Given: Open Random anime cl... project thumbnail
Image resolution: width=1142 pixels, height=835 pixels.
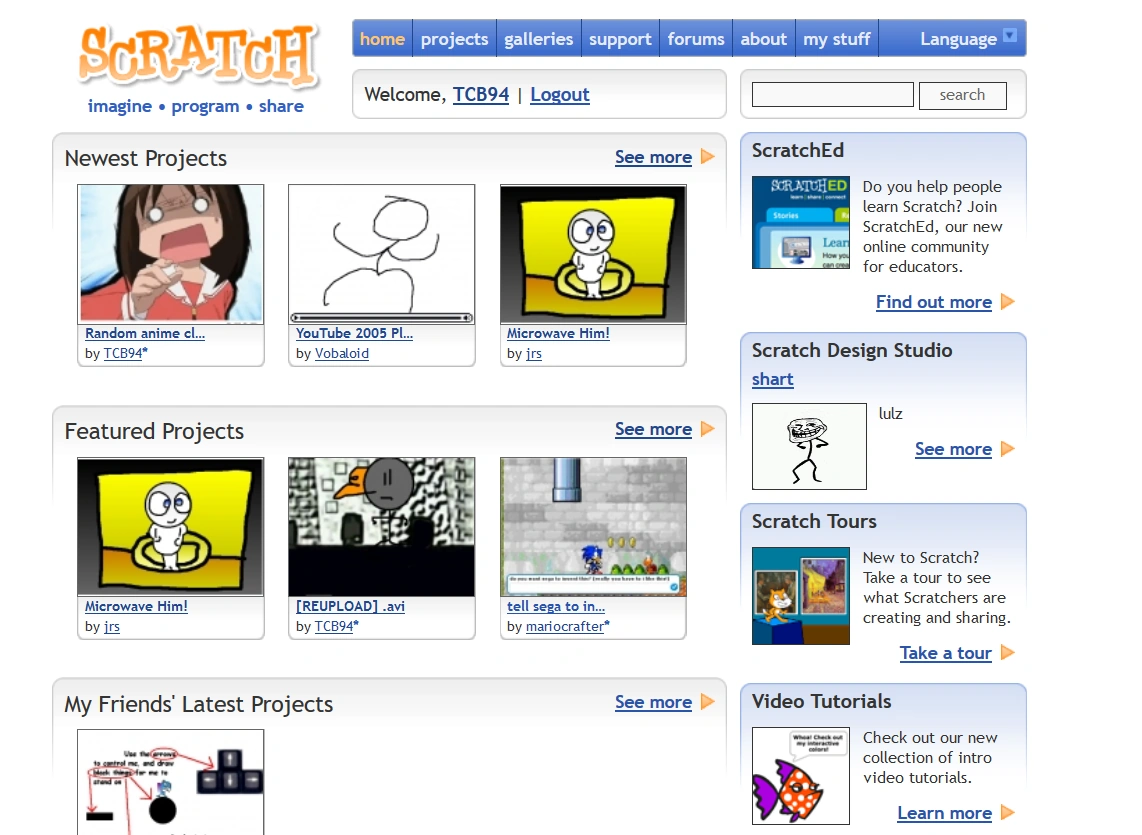Looking at the screenshot, I should [170, 254].
